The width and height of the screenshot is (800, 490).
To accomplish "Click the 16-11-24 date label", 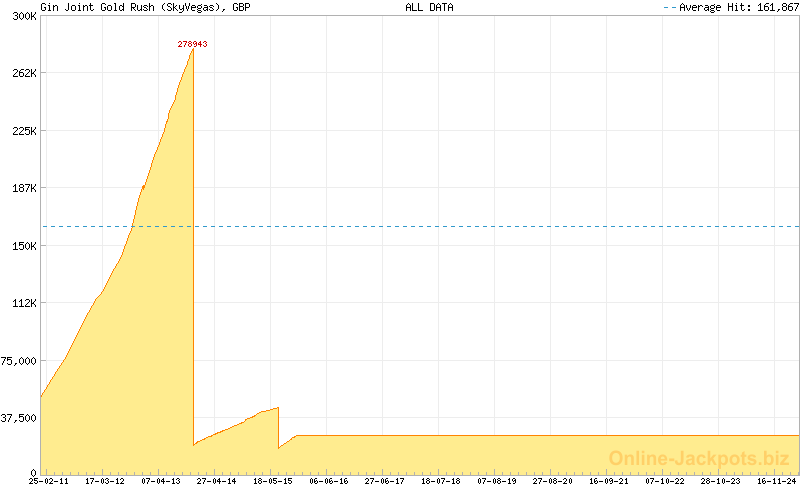I will (x=776, y=481).
